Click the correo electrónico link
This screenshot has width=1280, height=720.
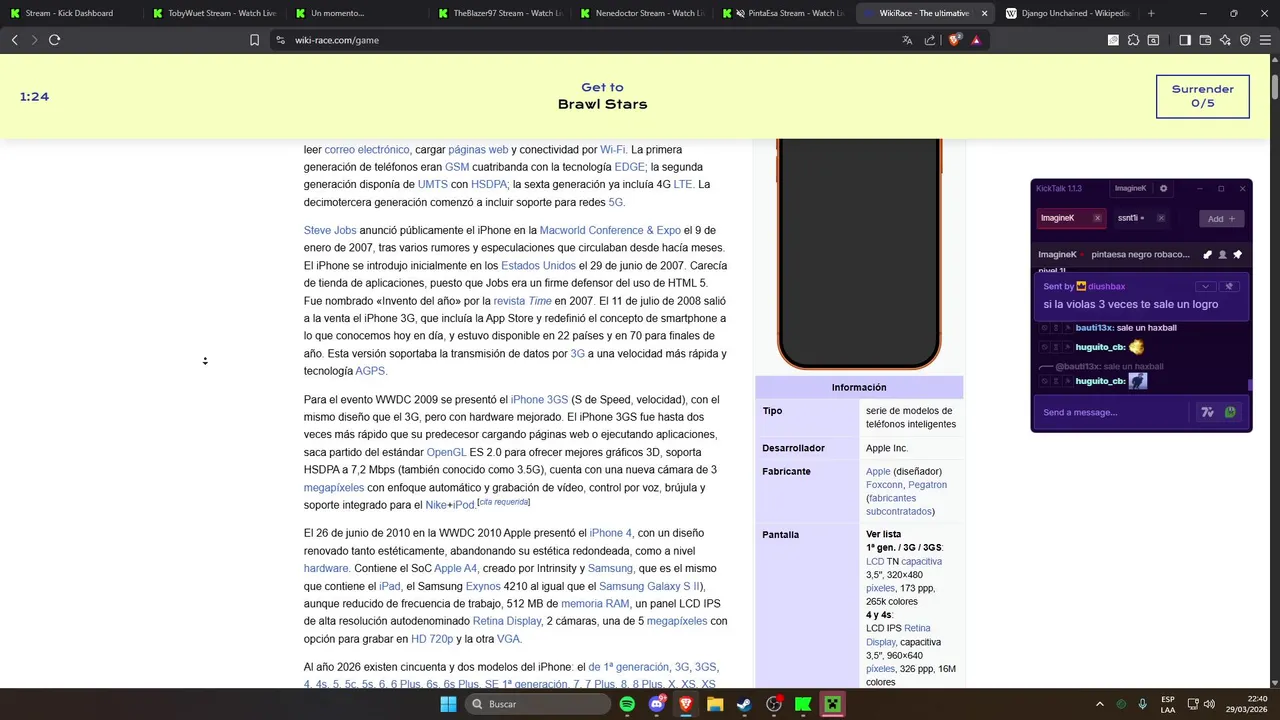tap(367, 149)
